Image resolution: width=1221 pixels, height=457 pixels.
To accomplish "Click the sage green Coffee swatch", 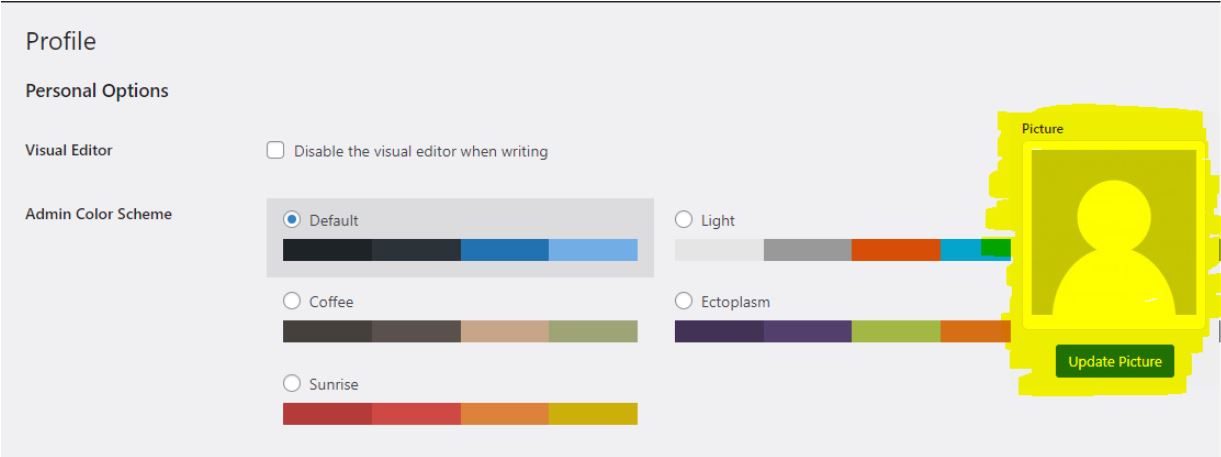I will click(593, 331).
